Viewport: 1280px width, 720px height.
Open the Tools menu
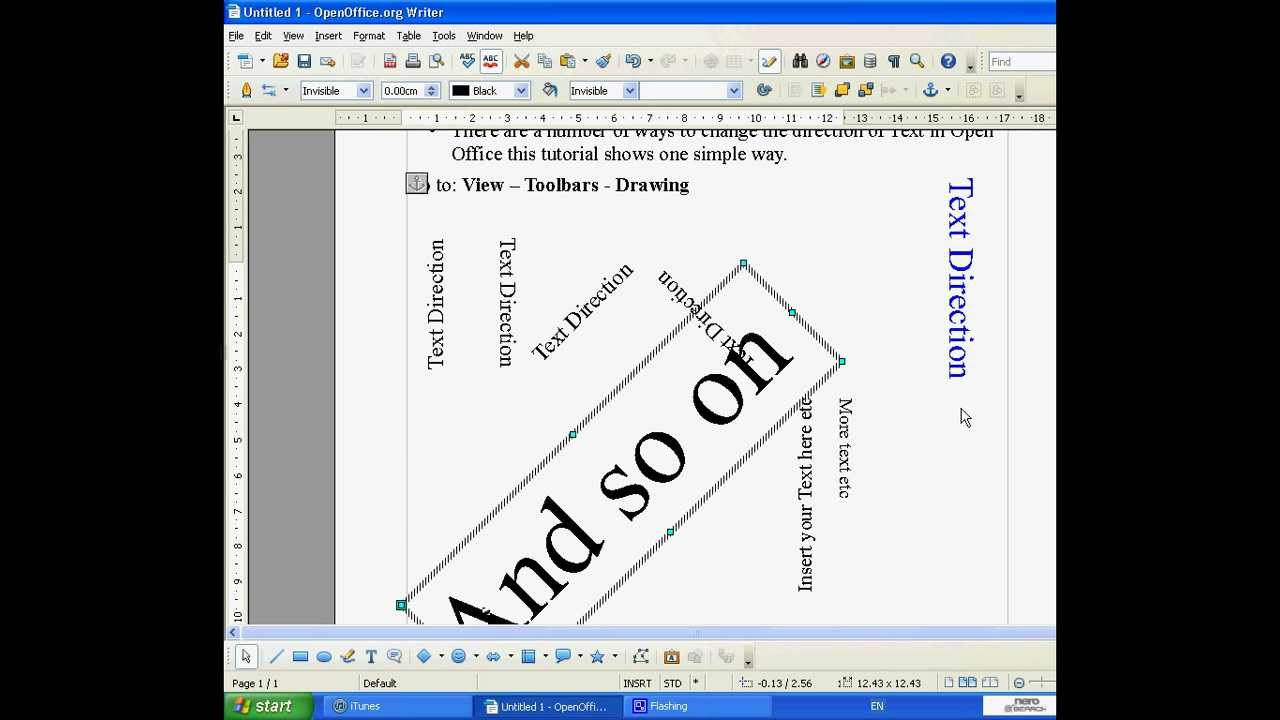coord(443,36)
